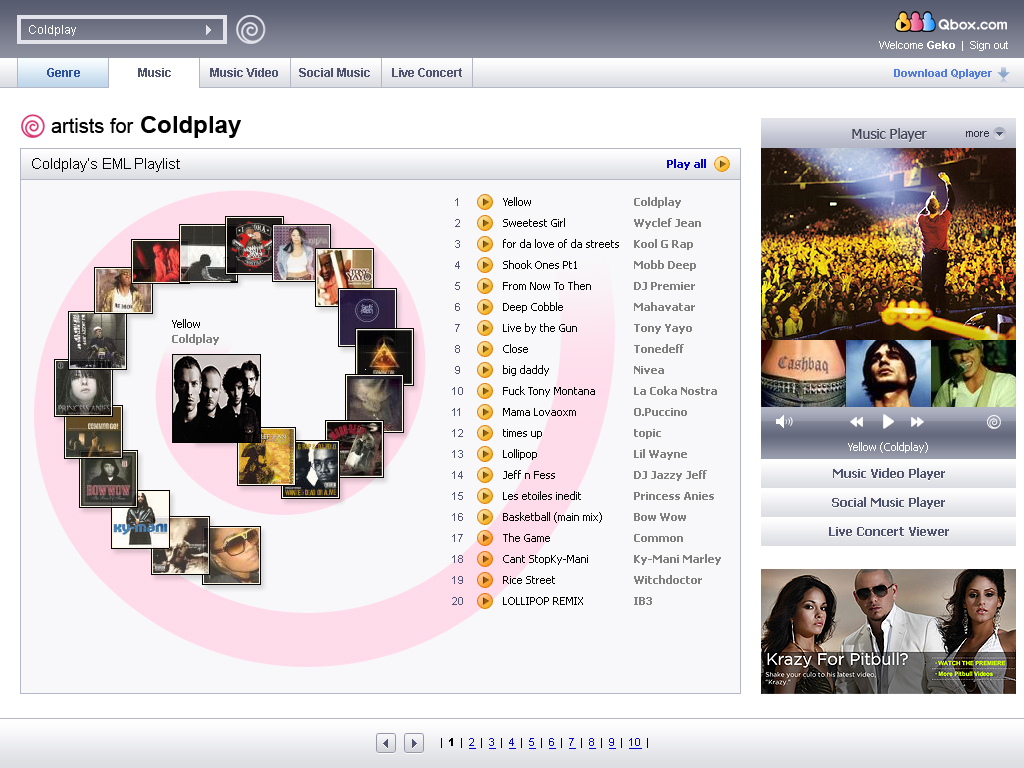Play track 15 Les etoiles inedit
The image size is (1024, 768).
[485, 496]
